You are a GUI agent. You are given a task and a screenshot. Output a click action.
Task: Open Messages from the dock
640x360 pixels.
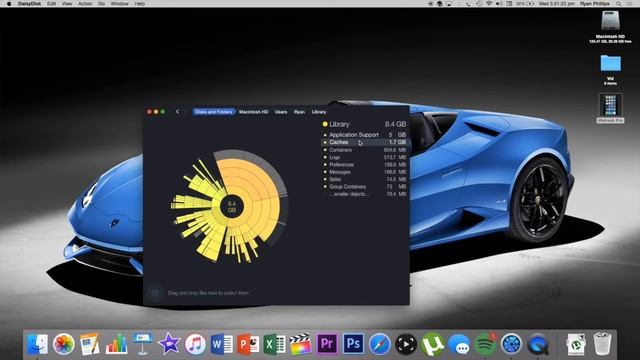tap(459, 344)
